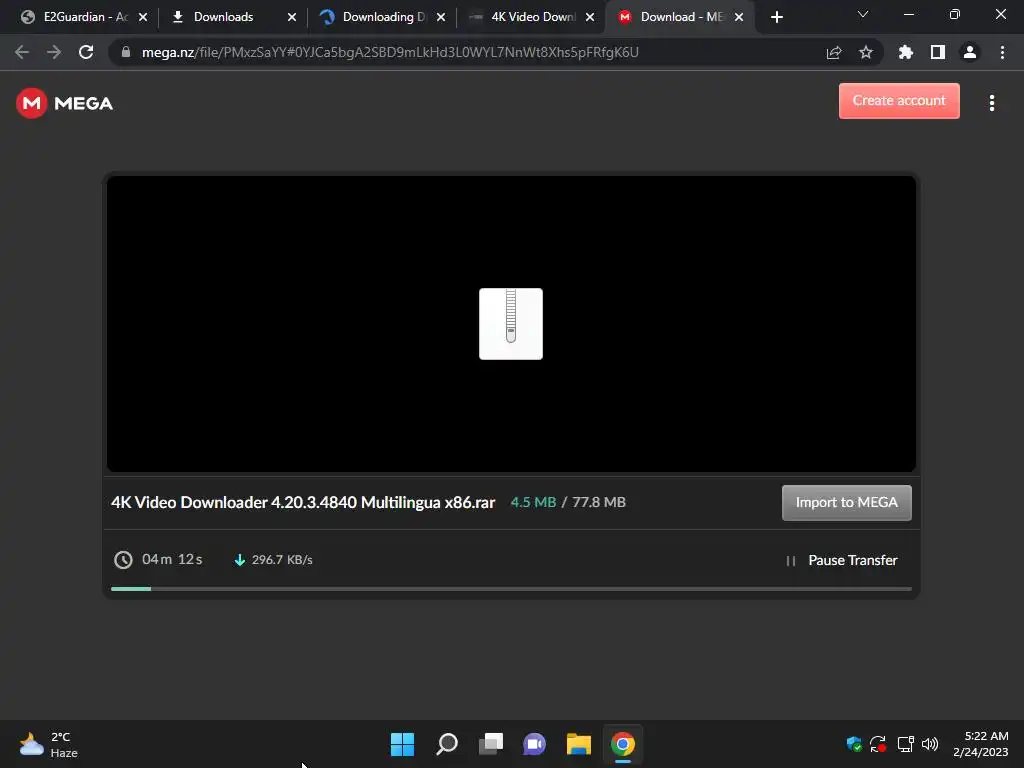Reload the current page
Viewport: 1024px width, 768px height.
coord(86,52)
